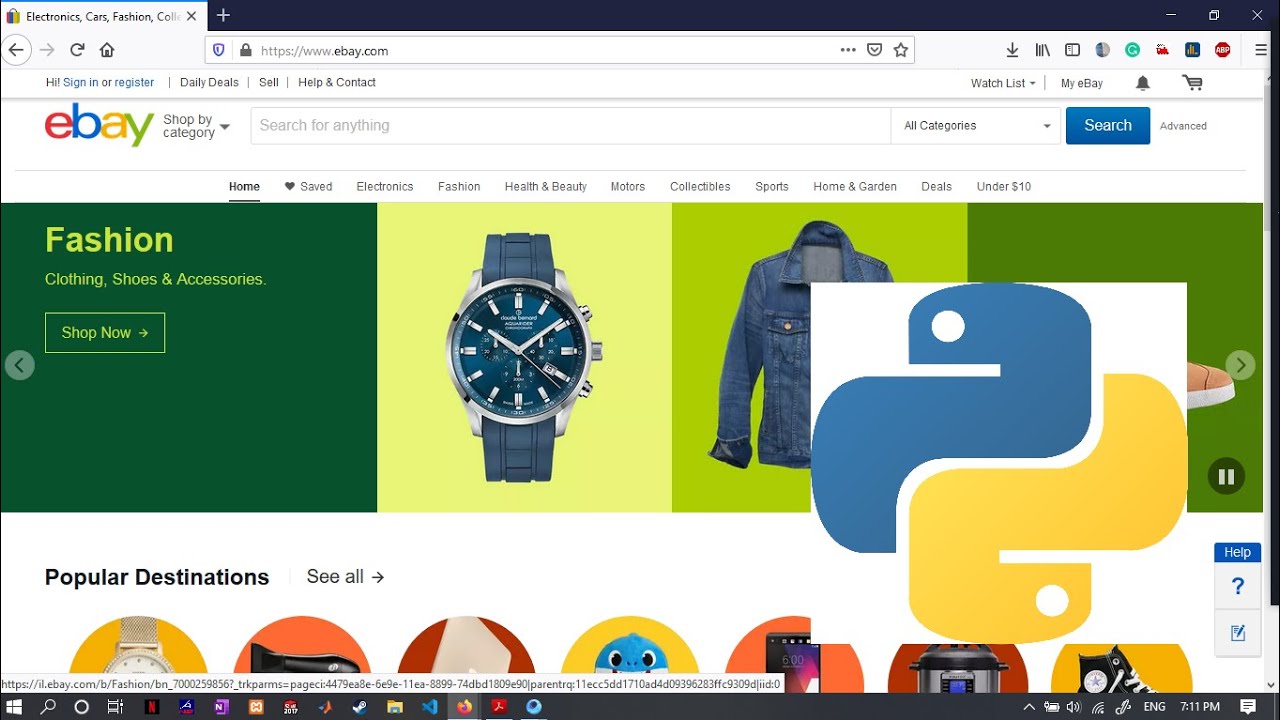
Task: Open the Deals navigation tab
Action: pos(937,187)
